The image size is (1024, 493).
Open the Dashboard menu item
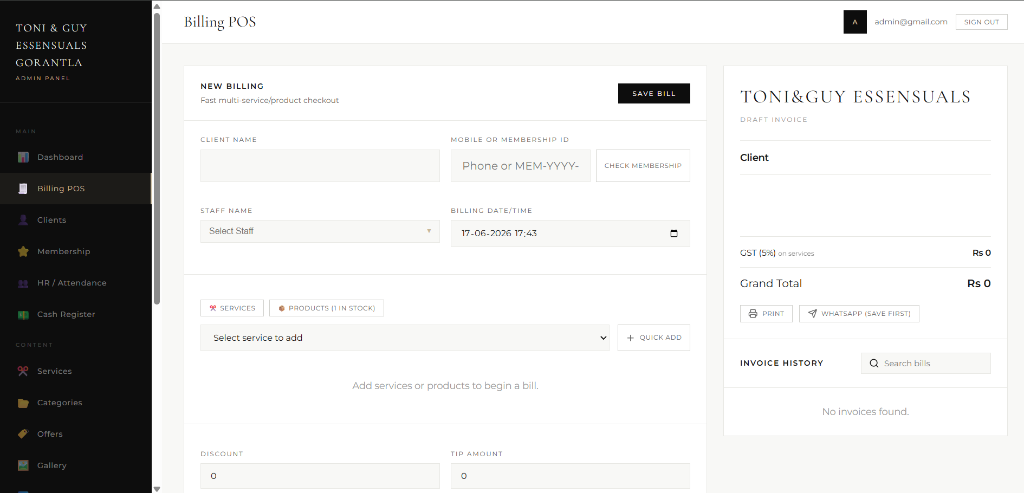tap(76, 157)
